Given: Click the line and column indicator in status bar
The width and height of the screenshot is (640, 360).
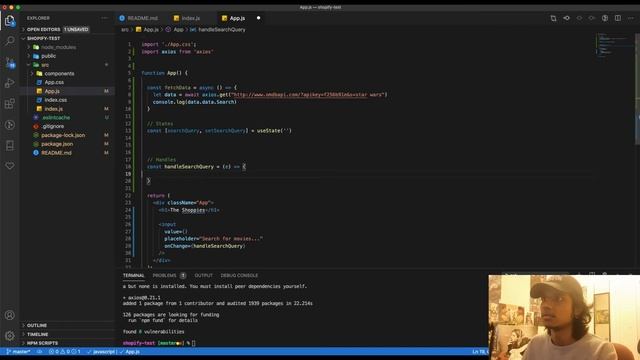Looking at the screenshot, I should [x=480, y=351].
